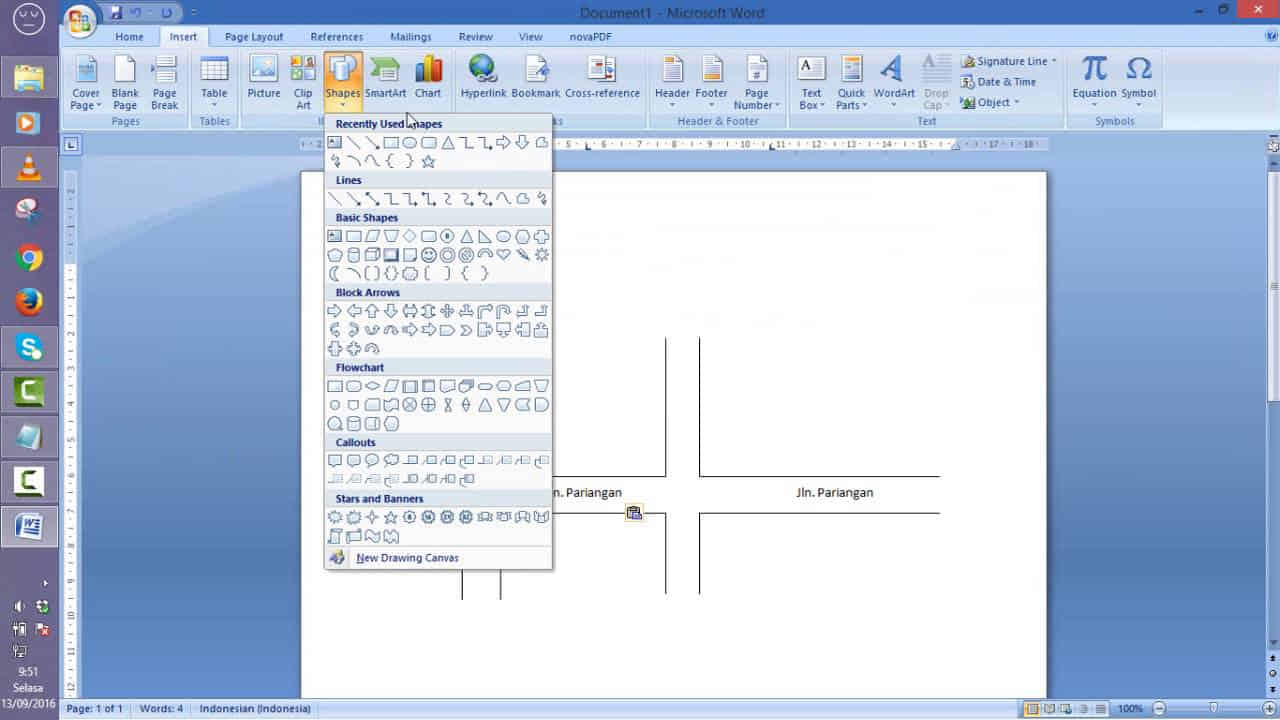The width and height of the screenshot is (1280, 720).
Task: Open Google Chrome from the taskbar
Action: click(29, 258)
